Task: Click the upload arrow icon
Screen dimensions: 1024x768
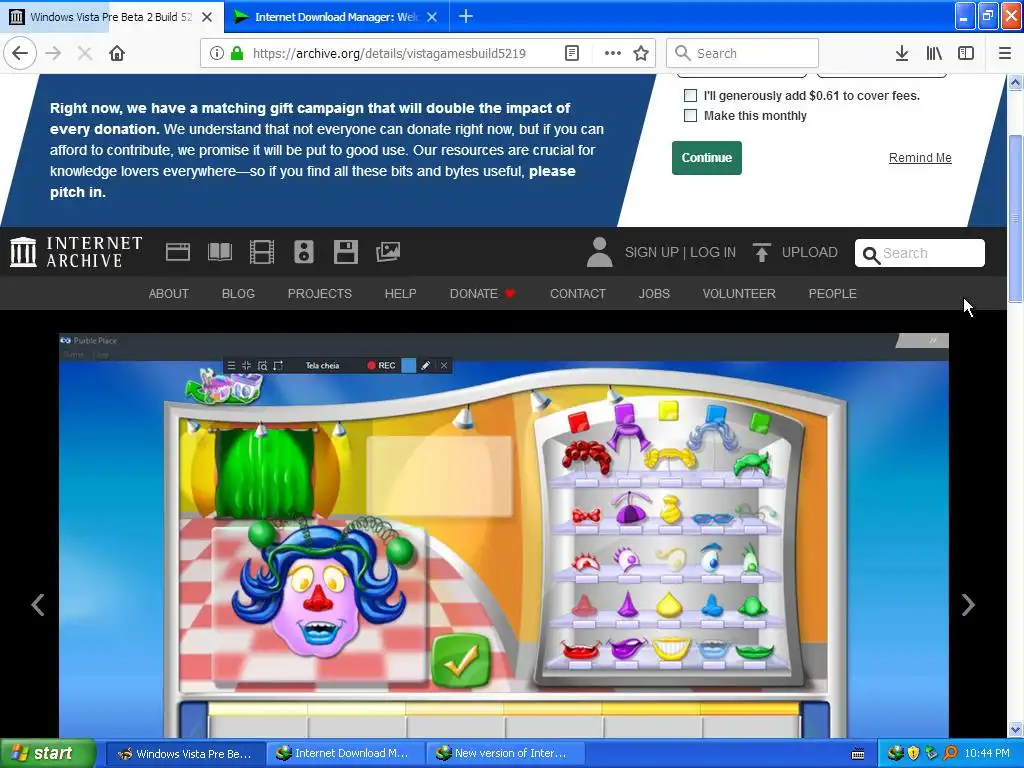Action: tap(761, 252)
